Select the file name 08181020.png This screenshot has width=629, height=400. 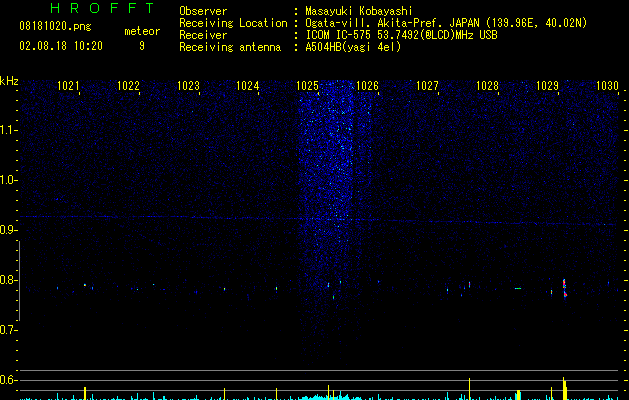click(55, 27)
